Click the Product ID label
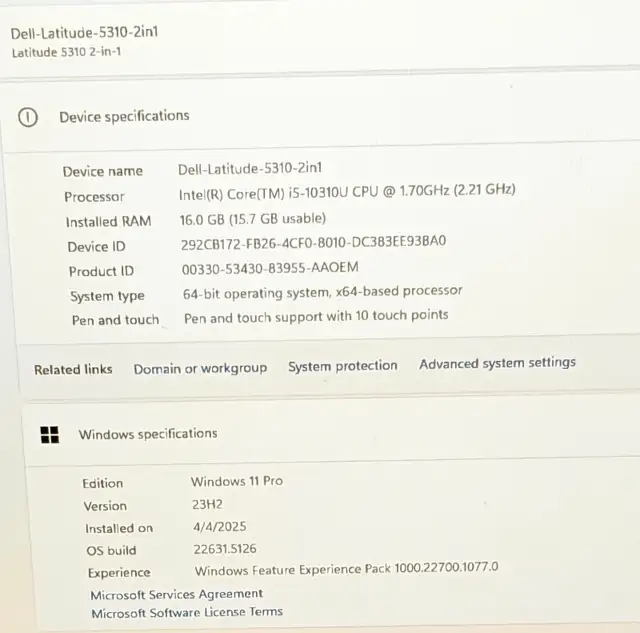Image resolution: width=640 pixels, height=633 pixels. 101,271
